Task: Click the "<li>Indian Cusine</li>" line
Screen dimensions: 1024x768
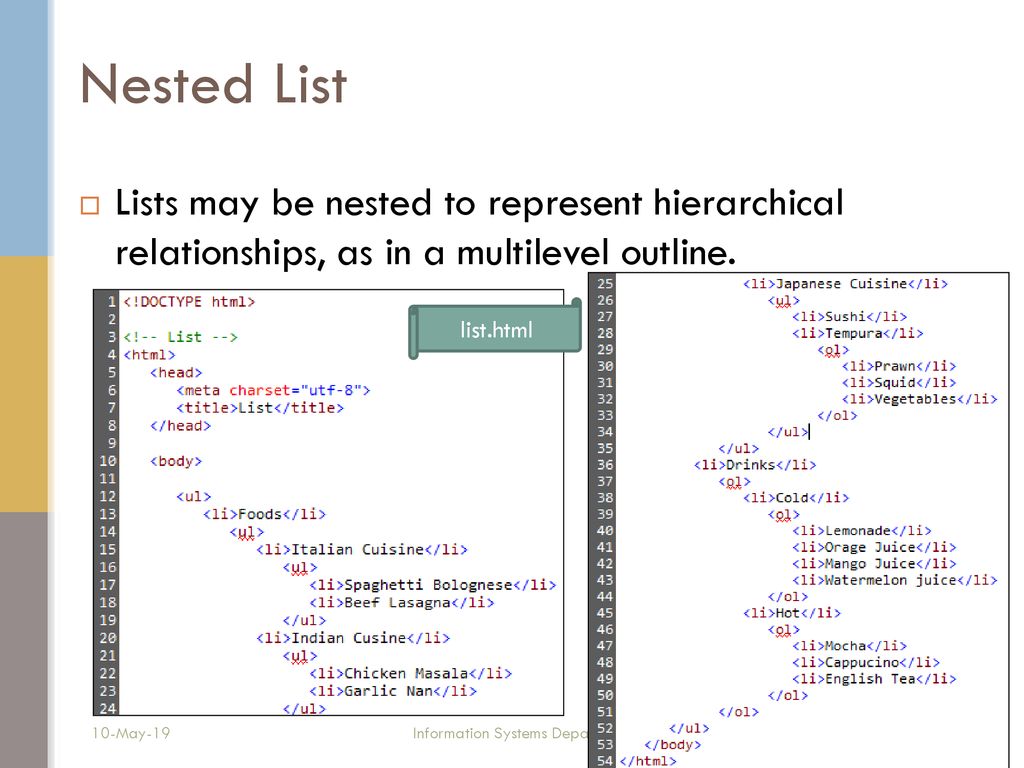Action: 353,637
